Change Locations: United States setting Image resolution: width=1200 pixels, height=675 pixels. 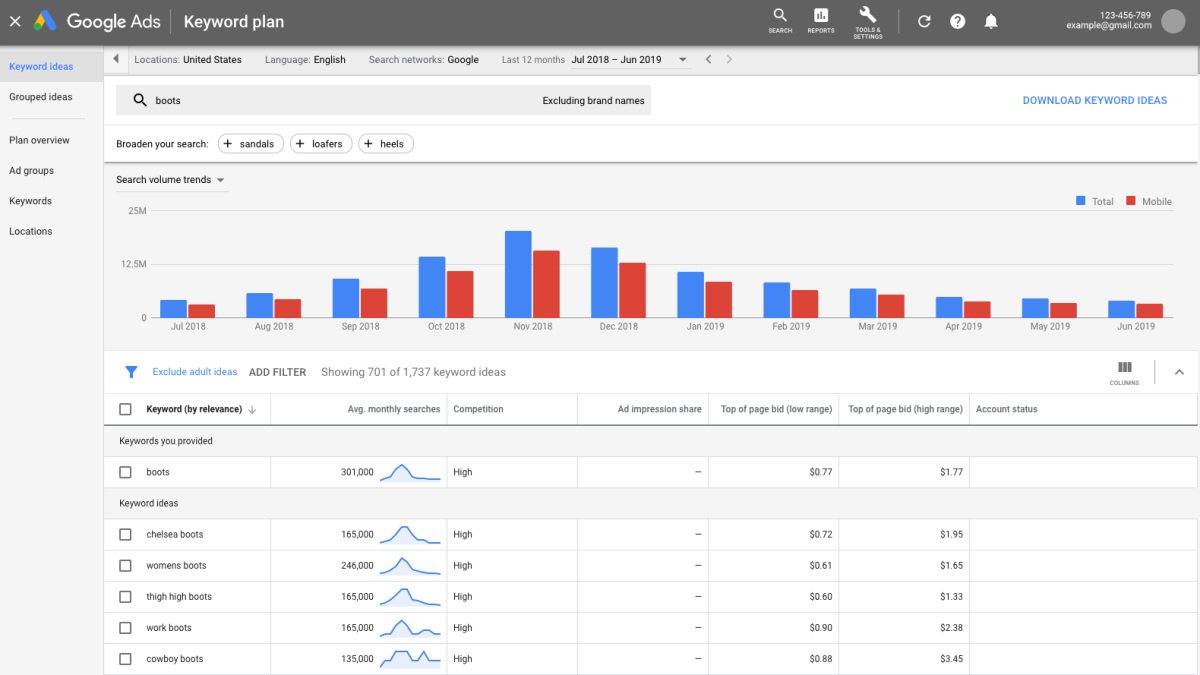188,60
